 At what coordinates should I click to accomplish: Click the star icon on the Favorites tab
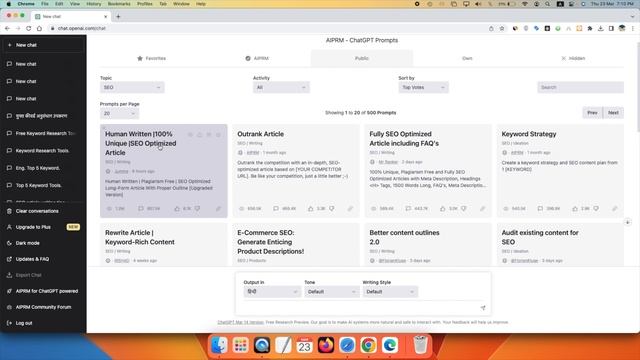pos(140,58)
